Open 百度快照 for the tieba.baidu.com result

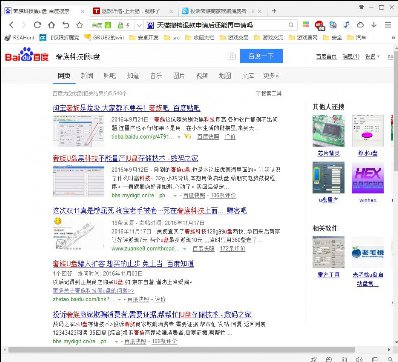tap(208, 137)
